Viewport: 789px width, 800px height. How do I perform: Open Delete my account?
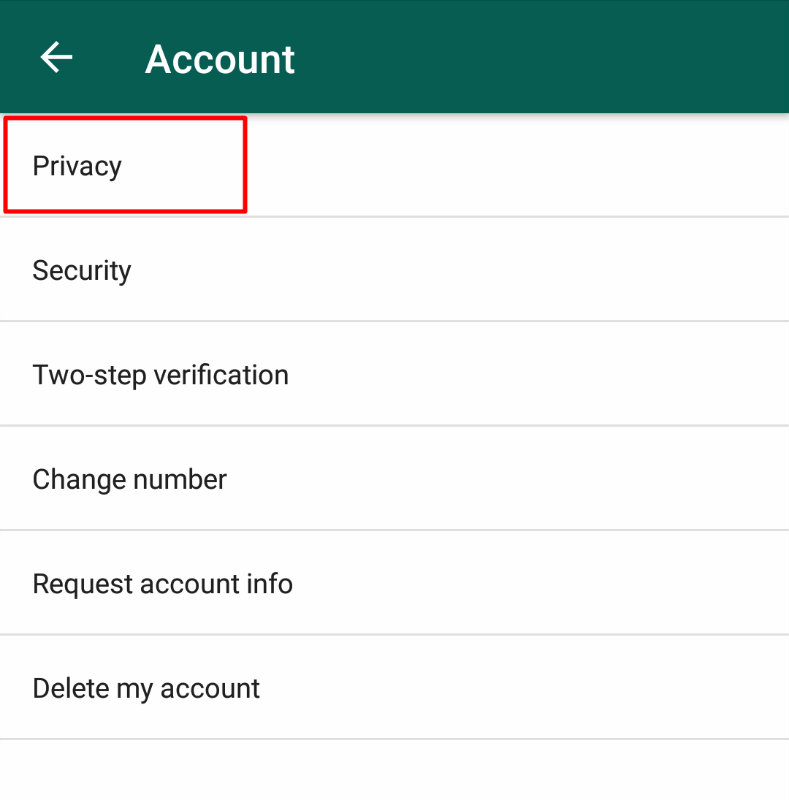[394, 687]
